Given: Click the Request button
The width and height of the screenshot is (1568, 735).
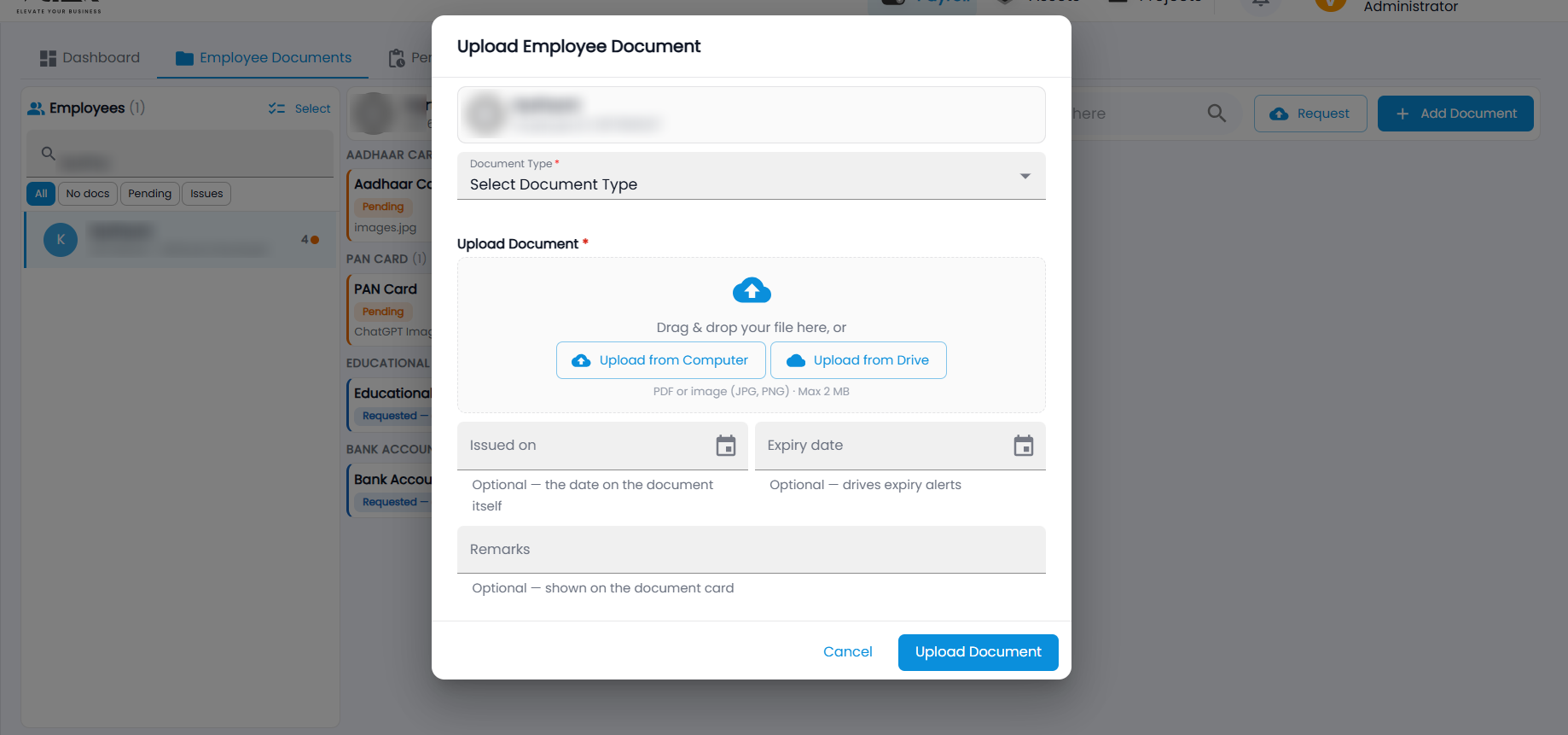Looking at the screenshot, I should point(1310,114).
